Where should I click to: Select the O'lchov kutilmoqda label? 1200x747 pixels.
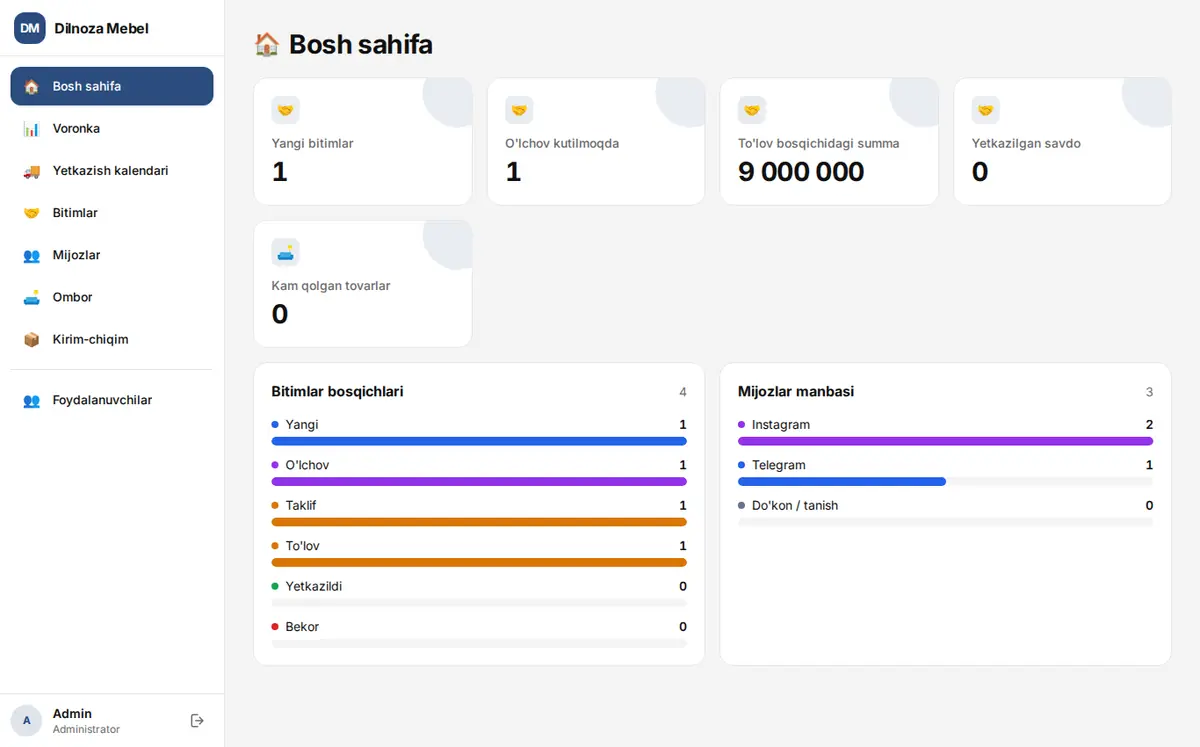click(x=562, y=143)
